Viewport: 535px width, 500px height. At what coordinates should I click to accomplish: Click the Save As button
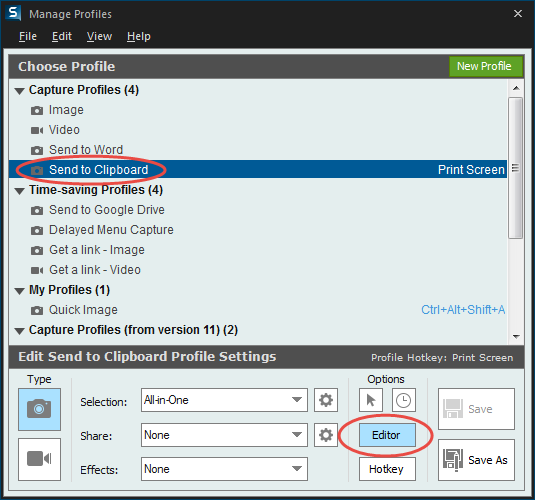476,460
